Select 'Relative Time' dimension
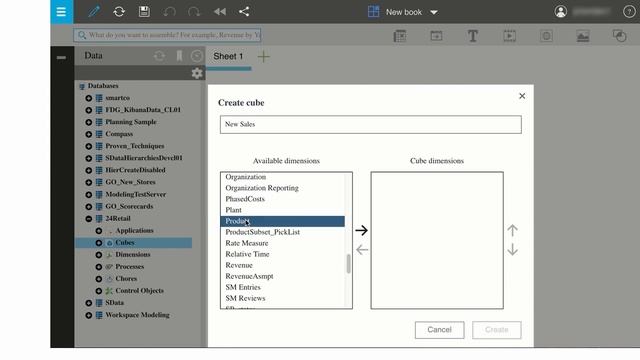This screenshot has height=360, width=640. pyautogui.click(x=247, y=254)
